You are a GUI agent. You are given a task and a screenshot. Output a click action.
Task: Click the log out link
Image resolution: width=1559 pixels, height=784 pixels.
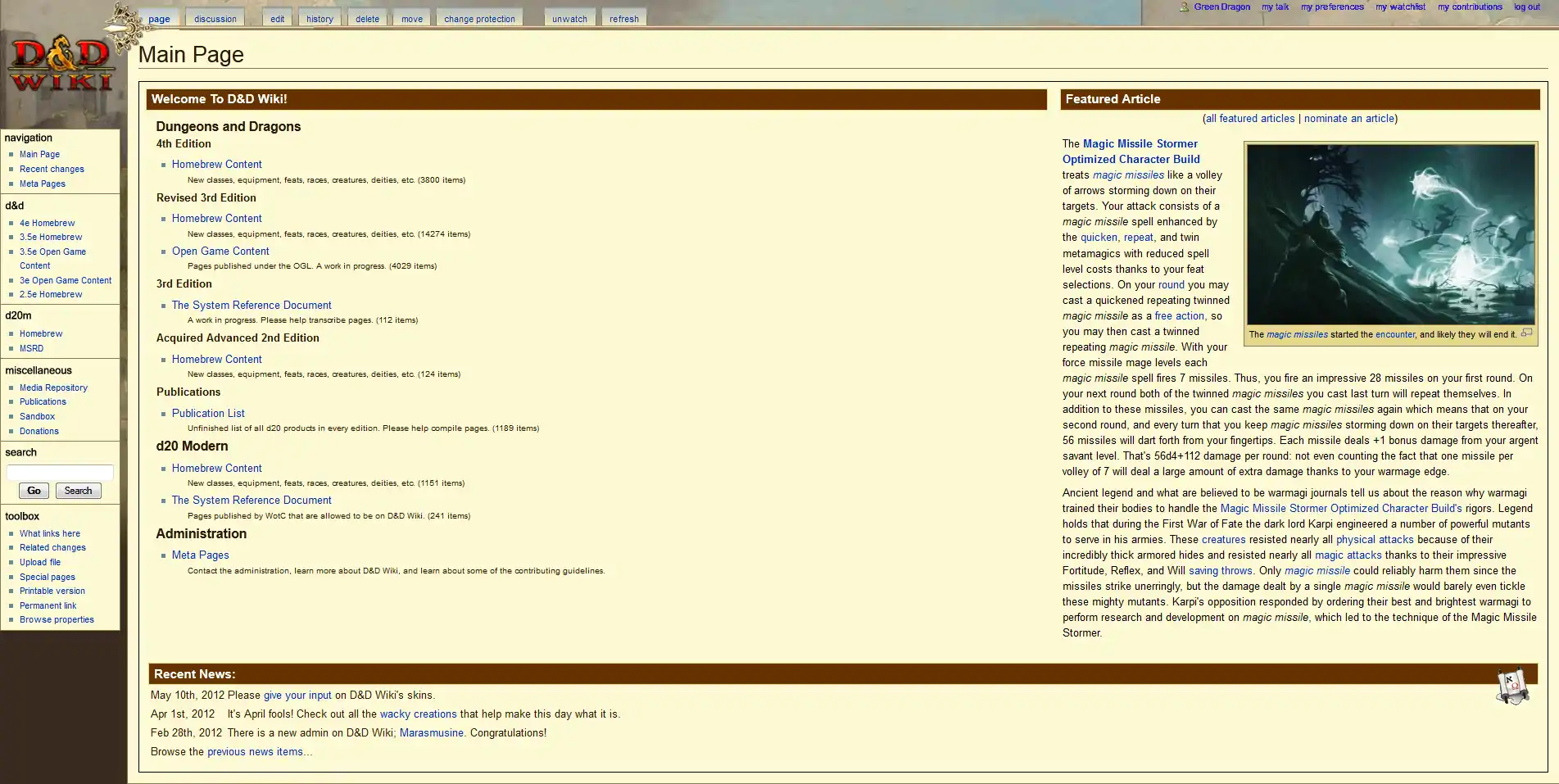(1526, 7)
